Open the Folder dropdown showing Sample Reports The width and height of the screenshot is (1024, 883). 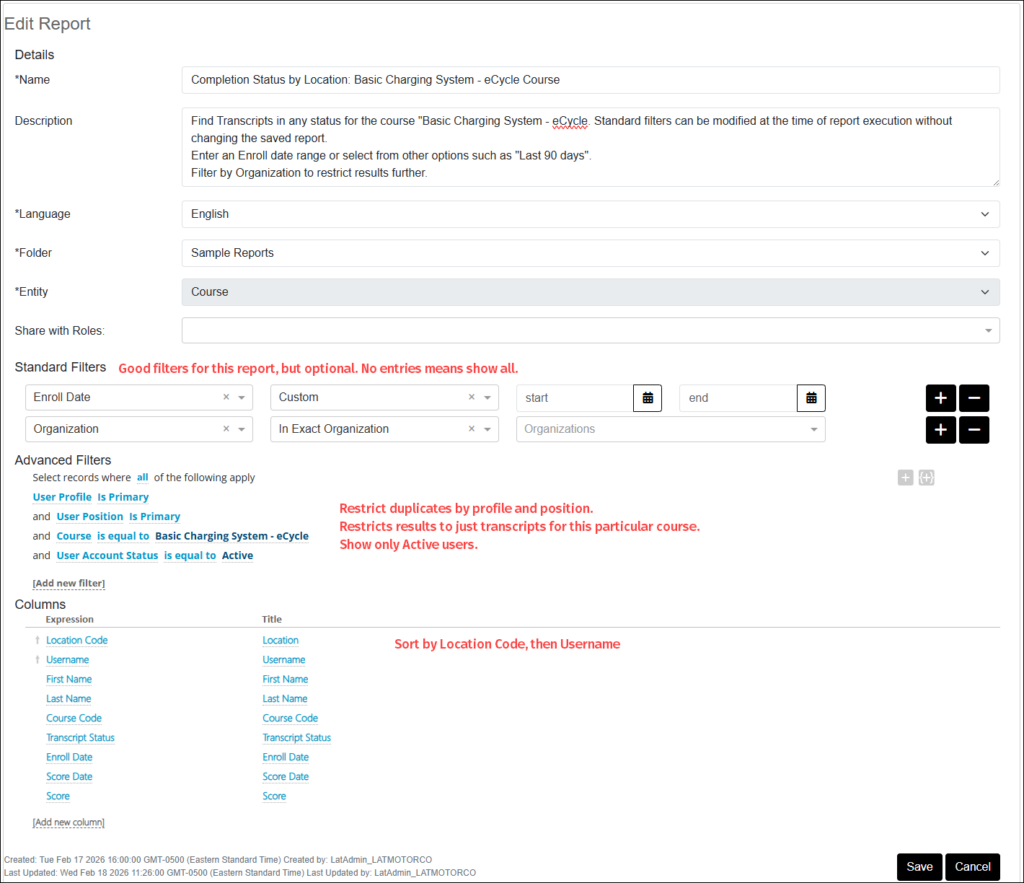click(590, 253)
